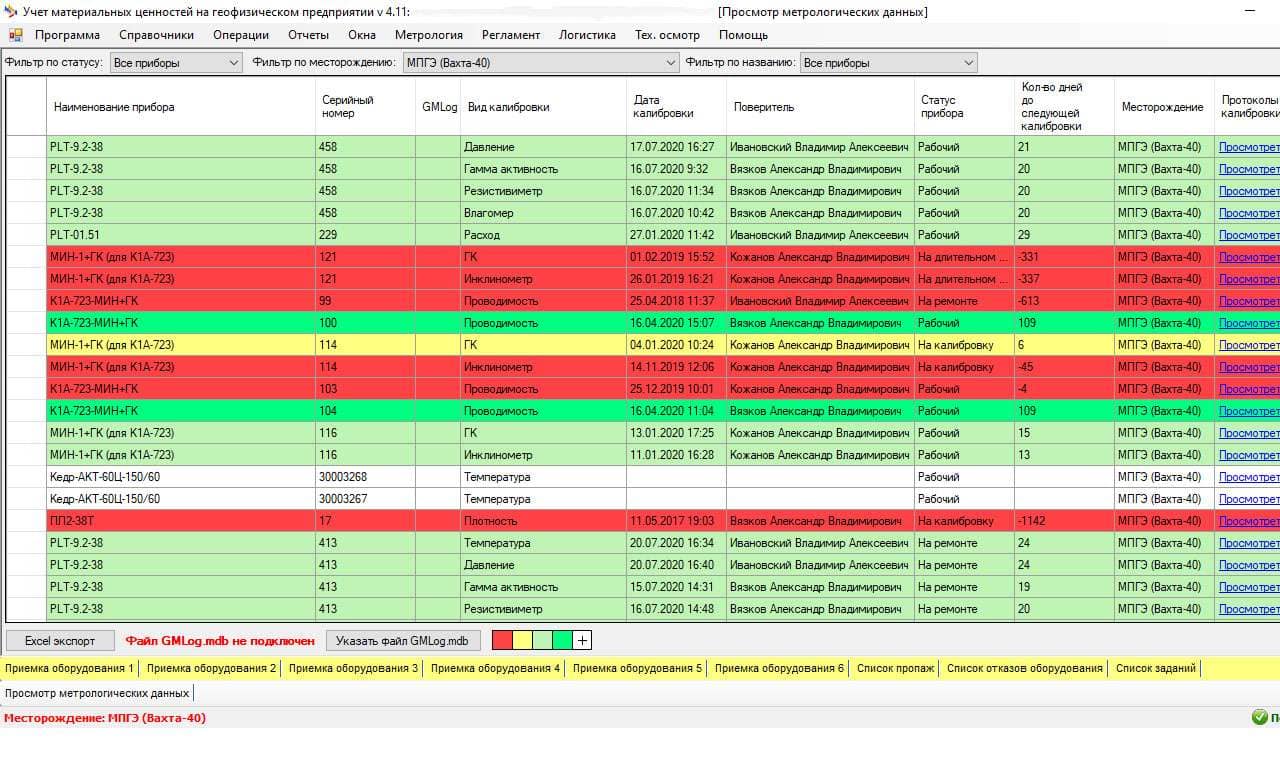The image size is (1280, 765).
Task: Open the Отчеты menu
Action: pos(308,35)
